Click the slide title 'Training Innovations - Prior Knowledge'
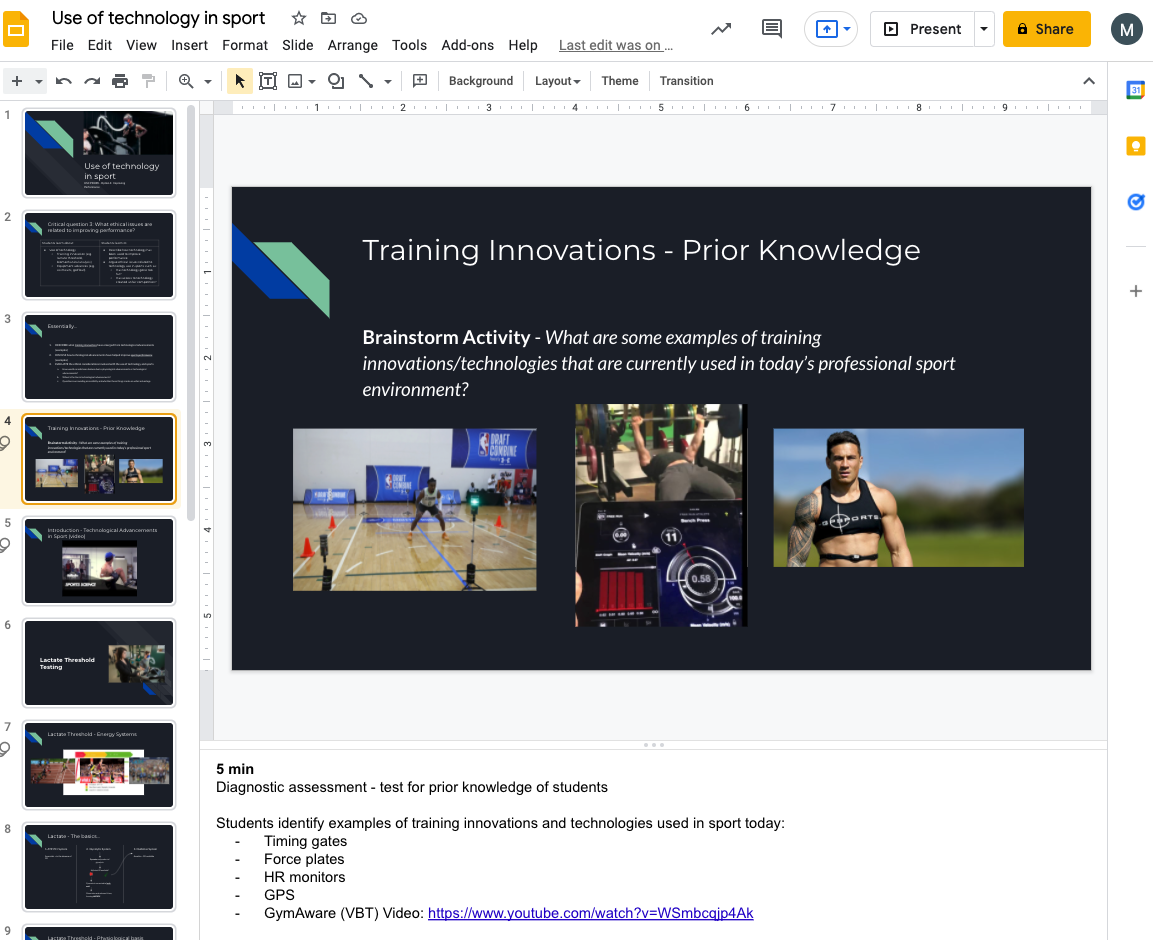Viewport: 1153px width, 940px height. tap(641, 250)
